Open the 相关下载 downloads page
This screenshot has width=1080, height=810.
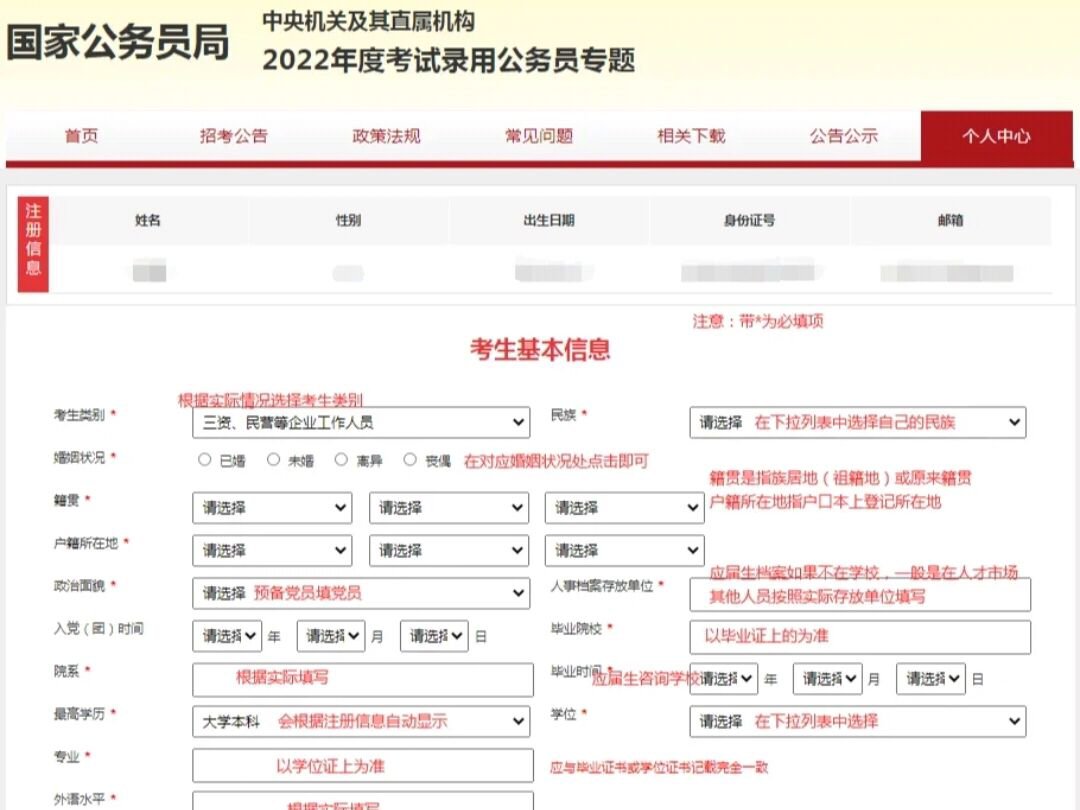(689, 138)
